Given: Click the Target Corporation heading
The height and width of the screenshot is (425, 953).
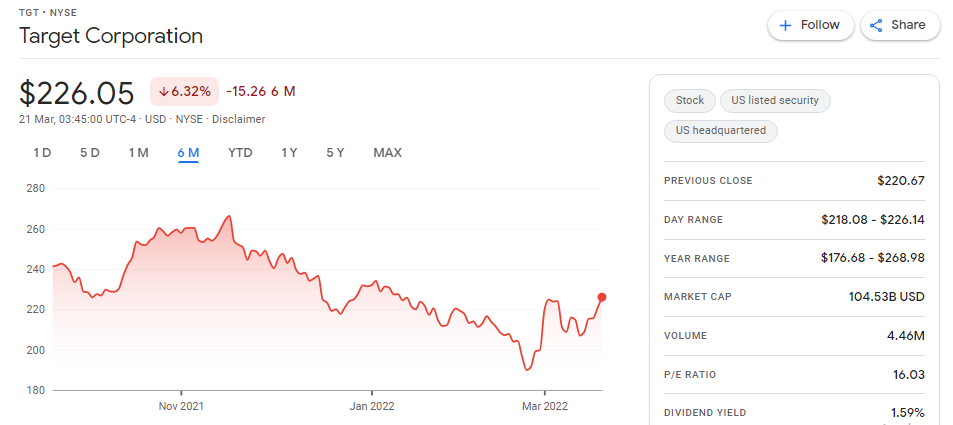Looking at the screenshot, I should coord(111,36).
